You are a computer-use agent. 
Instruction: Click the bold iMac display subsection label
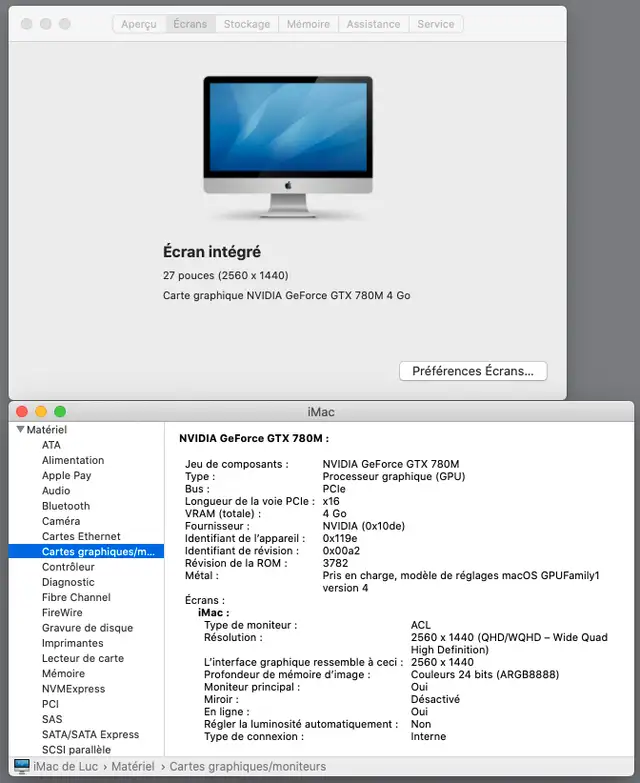coord(213,613)
